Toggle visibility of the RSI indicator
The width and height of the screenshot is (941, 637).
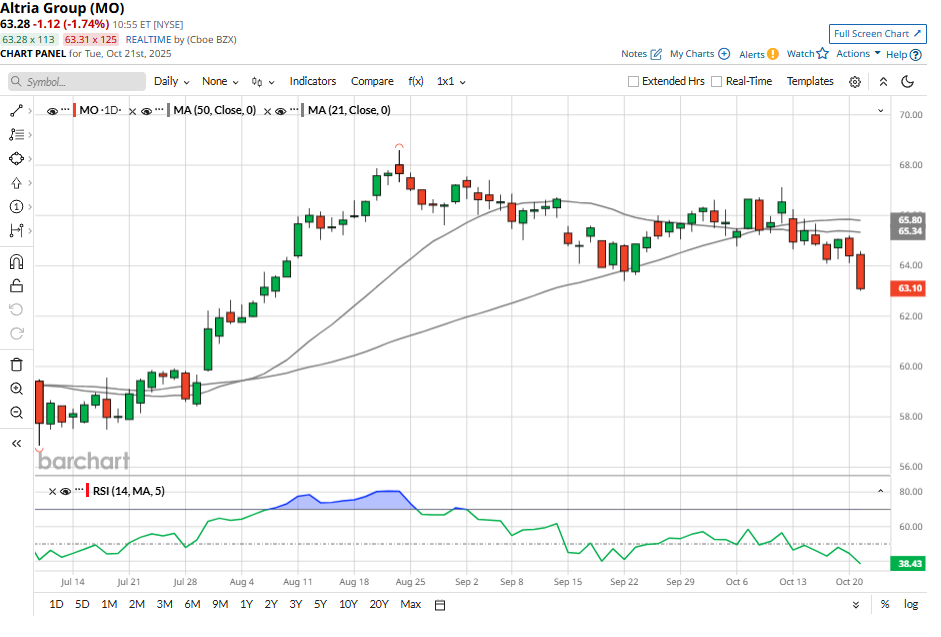(x=65, y=491)
